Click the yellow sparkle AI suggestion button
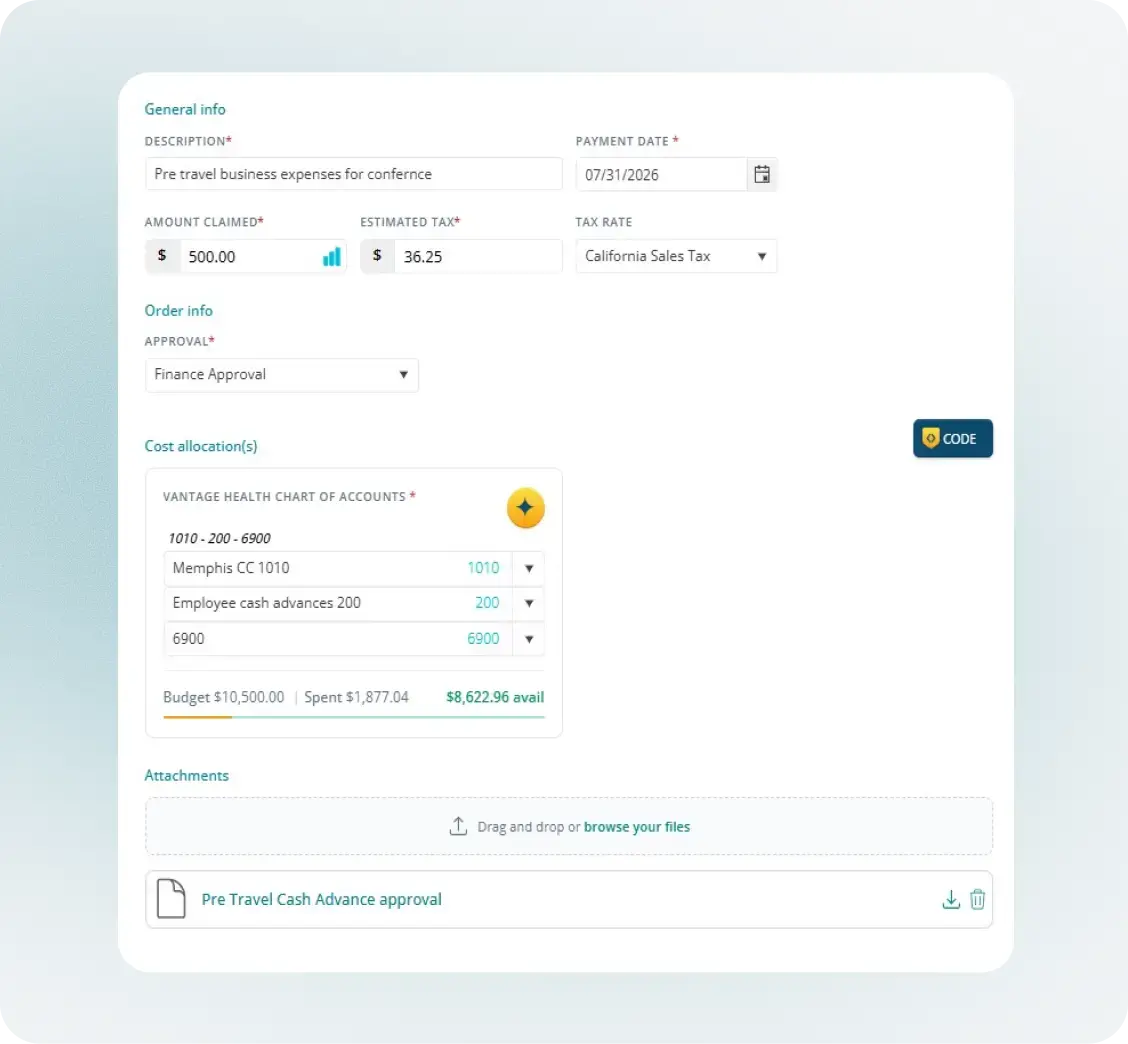The image size is (1128, 1044). point(525,508)
